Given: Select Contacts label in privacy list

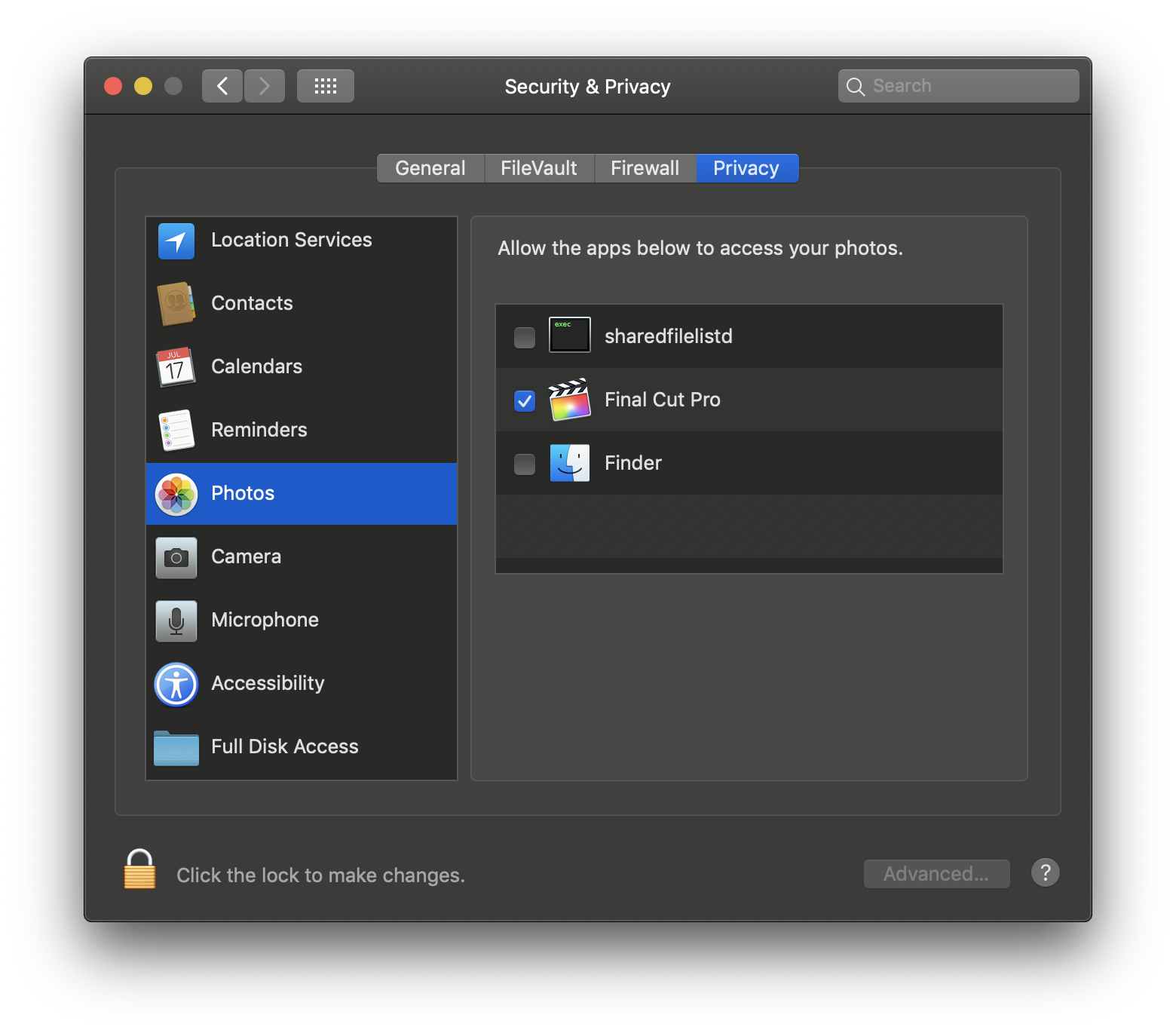Looking at the screenshot, I should 253,303.
